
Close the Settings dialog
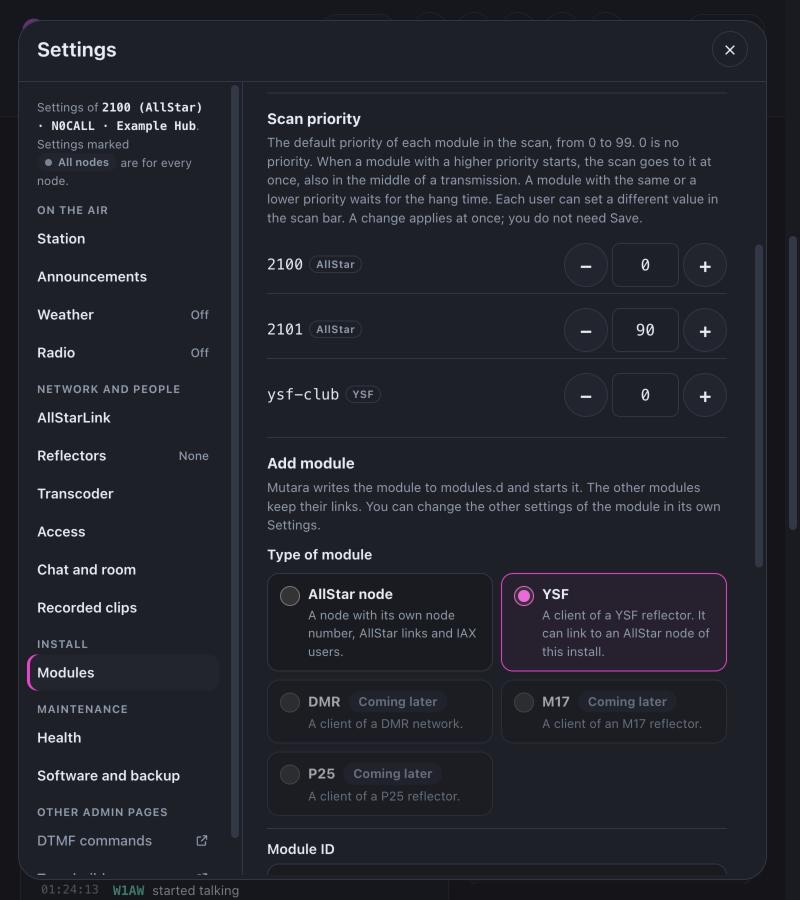[729, 50]
